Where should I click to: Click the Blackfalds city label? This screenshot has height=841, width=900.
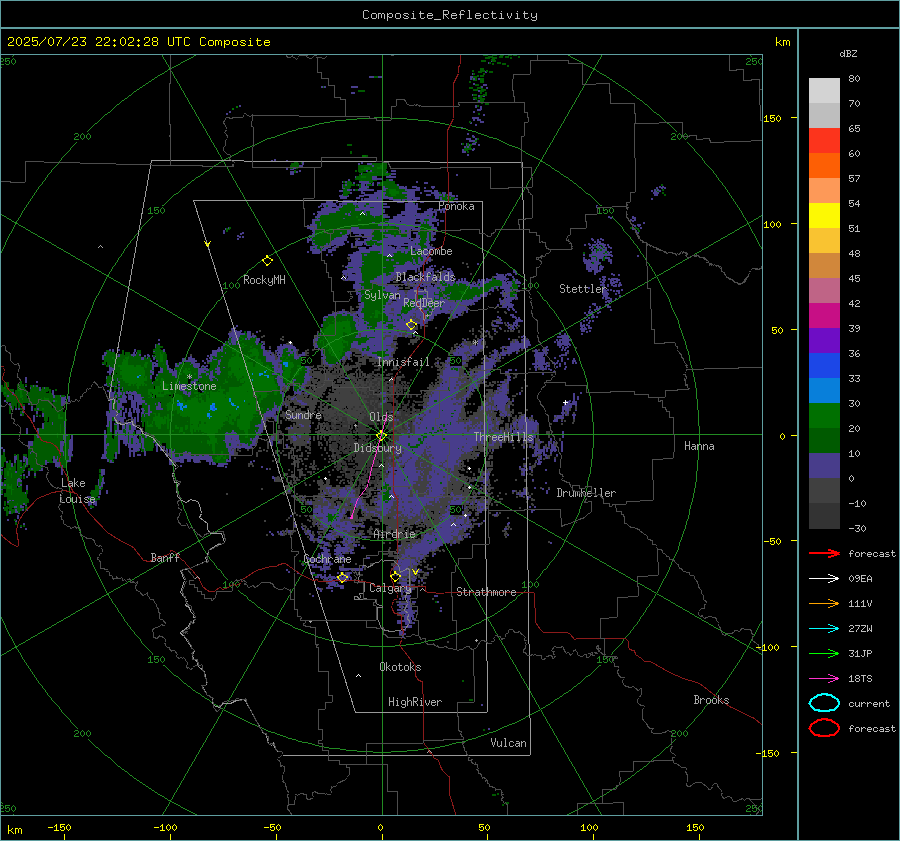[x=425, y=277]
